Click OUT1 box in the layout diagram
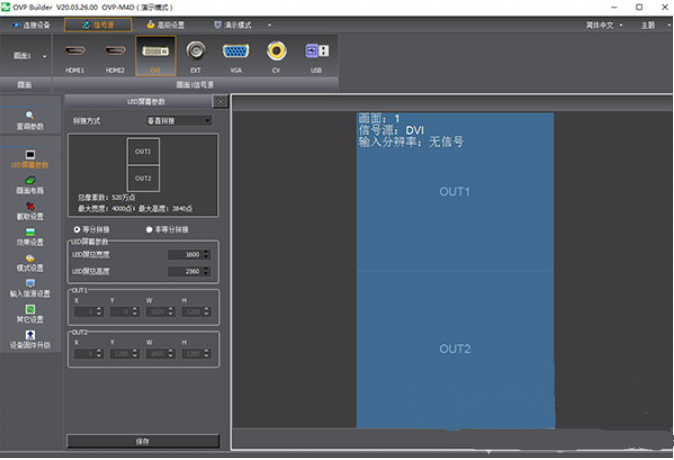 [x=143, y=151]
